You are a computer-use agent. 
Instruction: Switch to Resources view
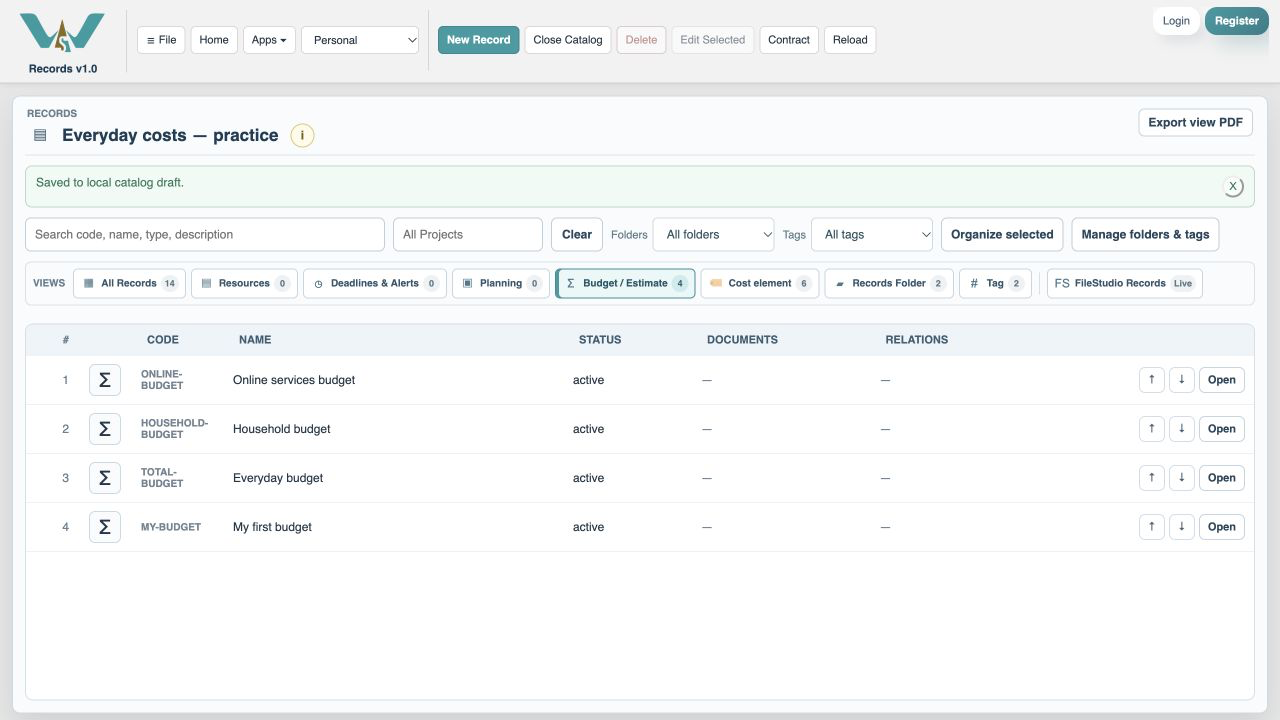pos(244,283)
